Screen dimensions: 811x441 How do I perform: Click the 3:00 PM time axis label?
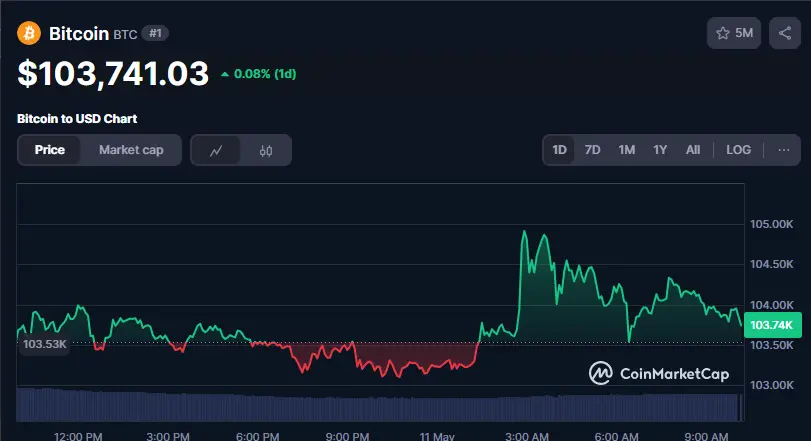[x=168, y=436]
